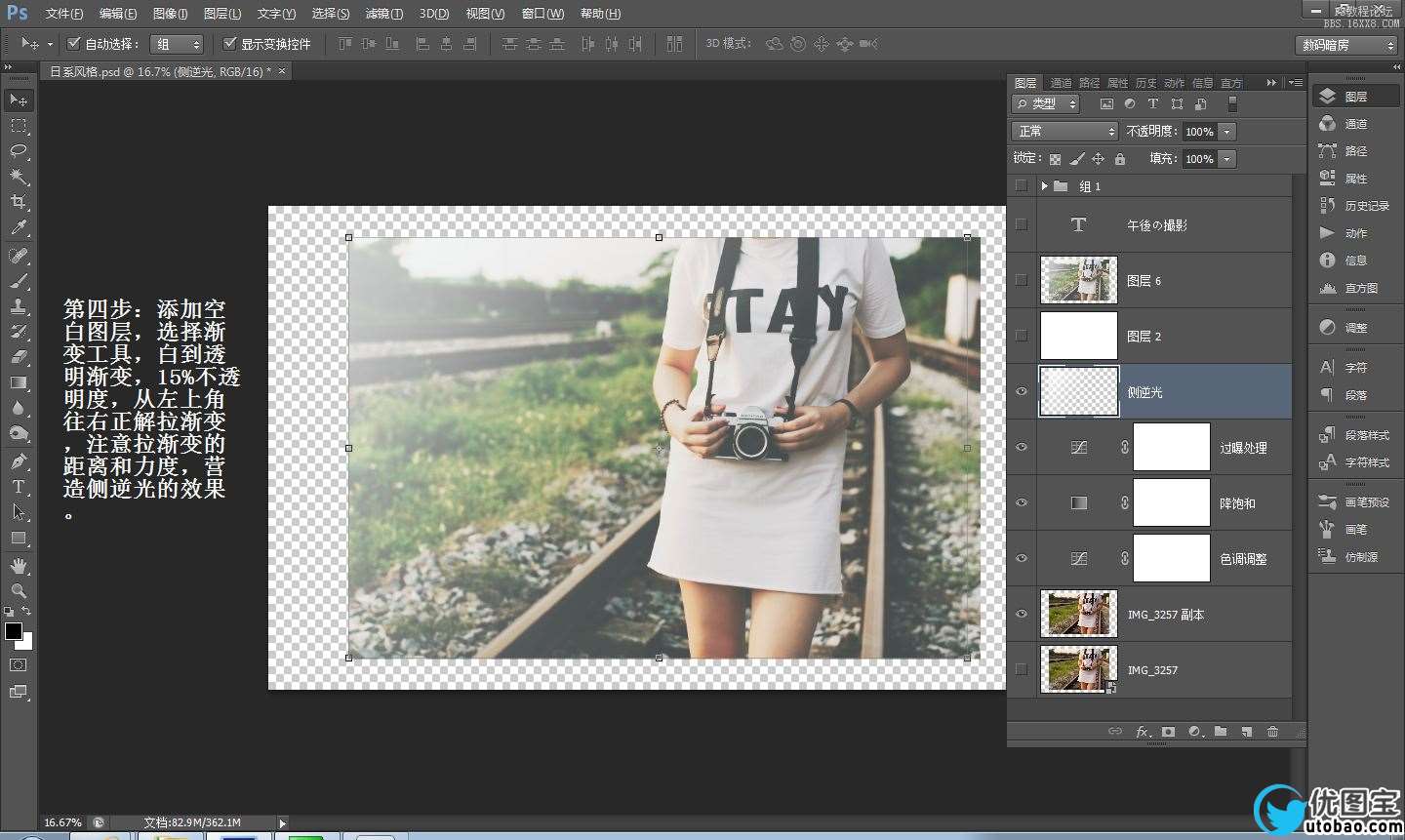The image size is (1405, 840).
Task: Select the Eyedropper tool
Action: [19, 227]
